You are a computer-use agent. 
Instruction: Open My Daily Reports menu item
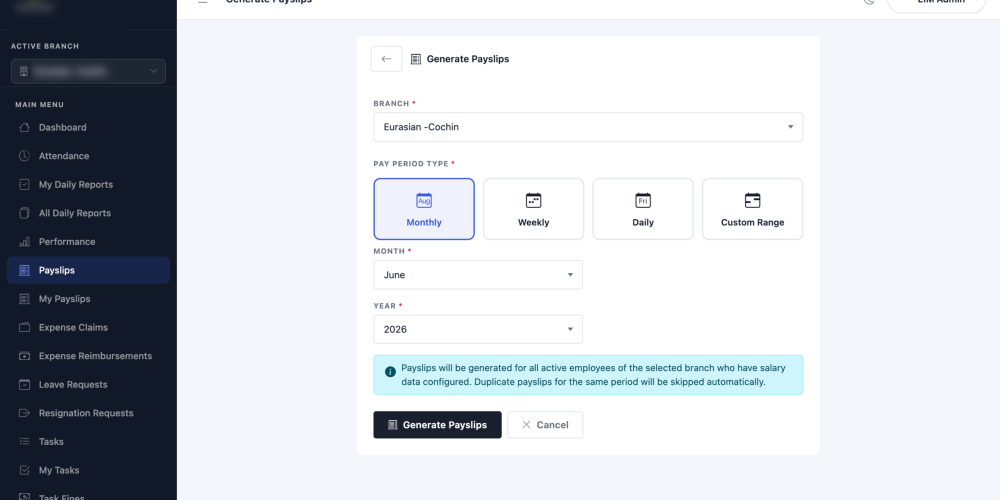[x=88, y=184]
